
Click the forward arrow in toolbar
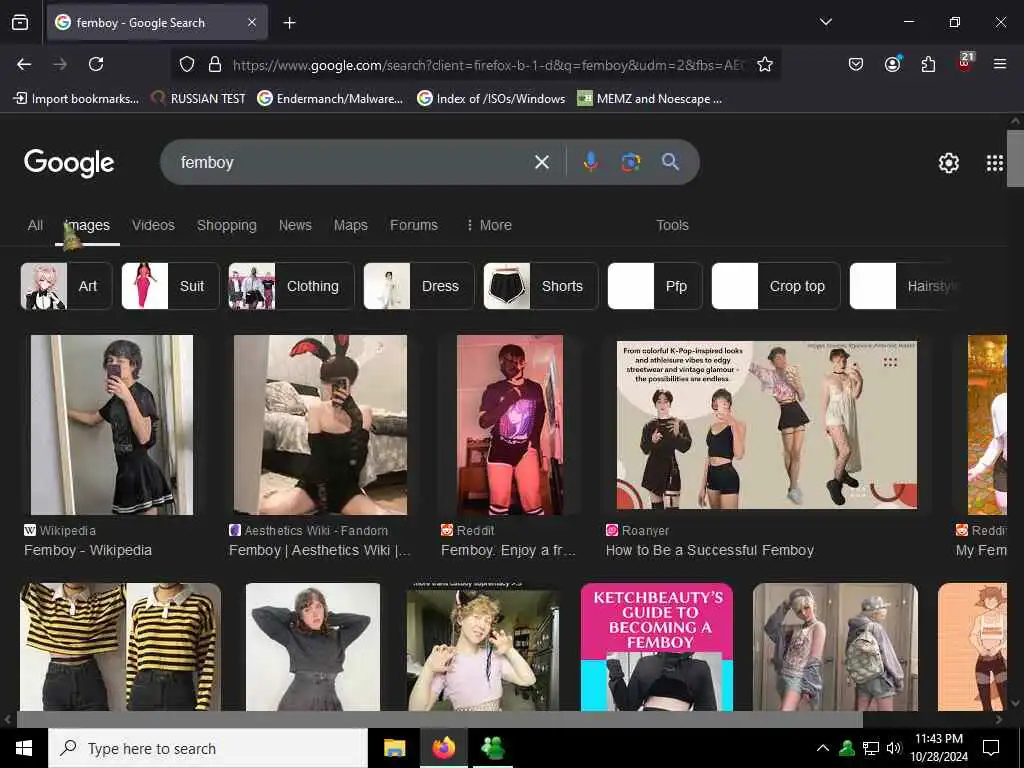(x=60, y=64)
